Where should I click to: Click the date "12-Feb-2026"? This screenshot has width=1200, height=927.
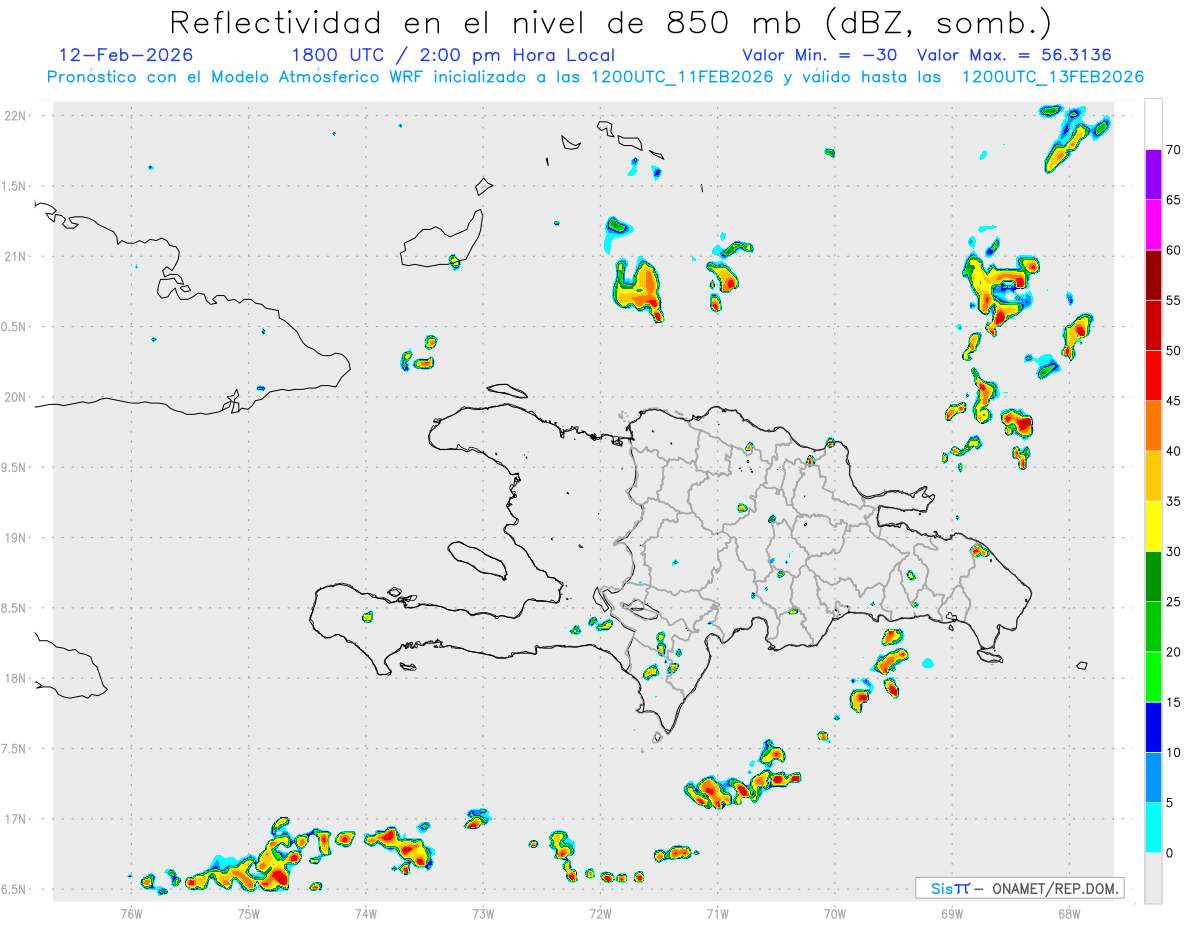pos(126,55)
